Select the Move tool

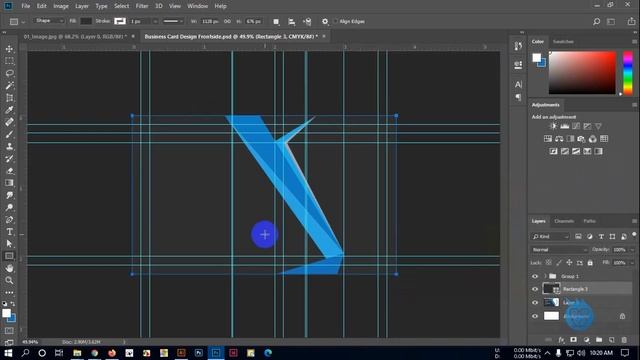coord(9,49)
